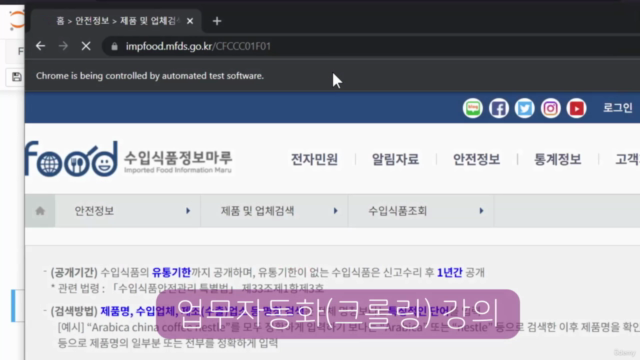The height and width of the screenshot is (360, 640).
Task: Stop page loading with the X button
Action: (x=86, y=46)
